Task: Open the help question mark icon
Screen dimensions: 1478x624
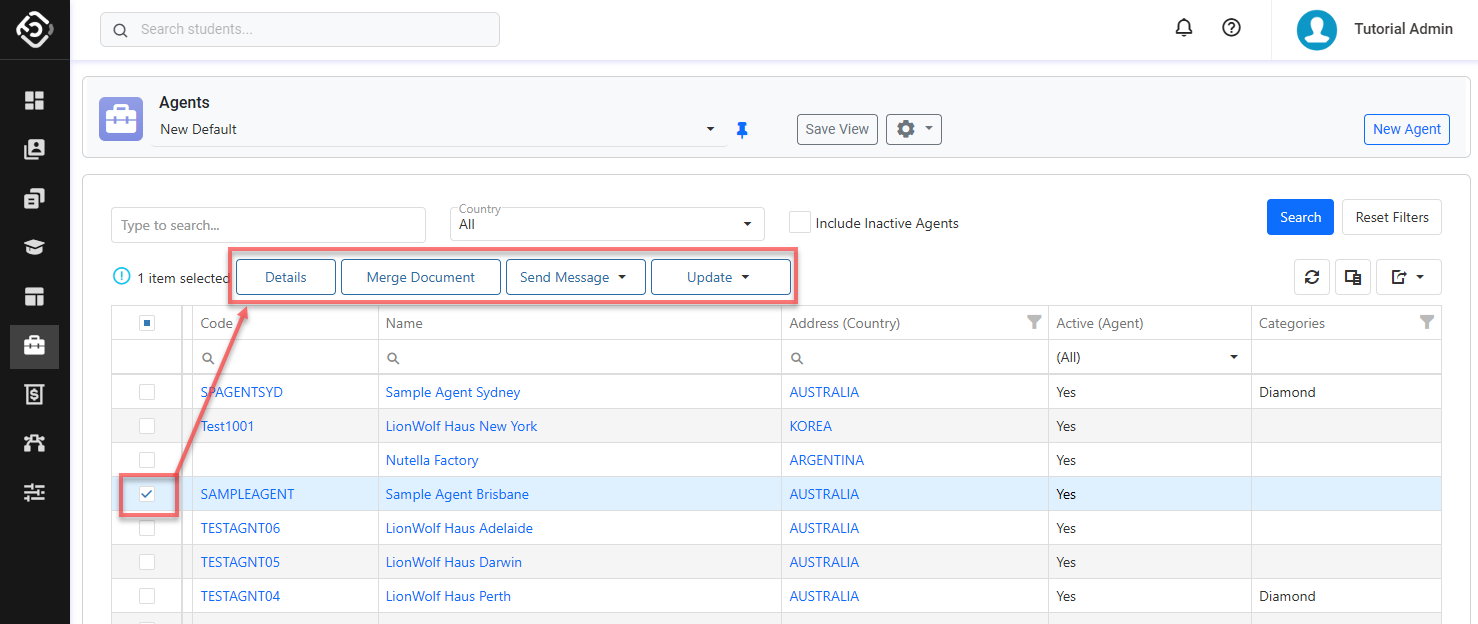Action: [1231, 28]
